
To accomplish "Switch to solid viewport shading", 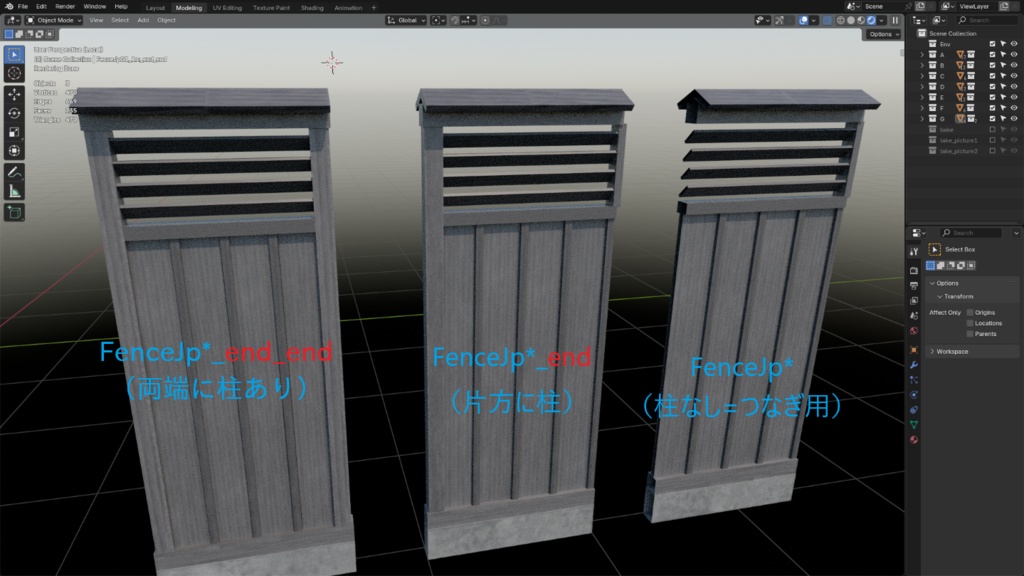I will point(850,20).
